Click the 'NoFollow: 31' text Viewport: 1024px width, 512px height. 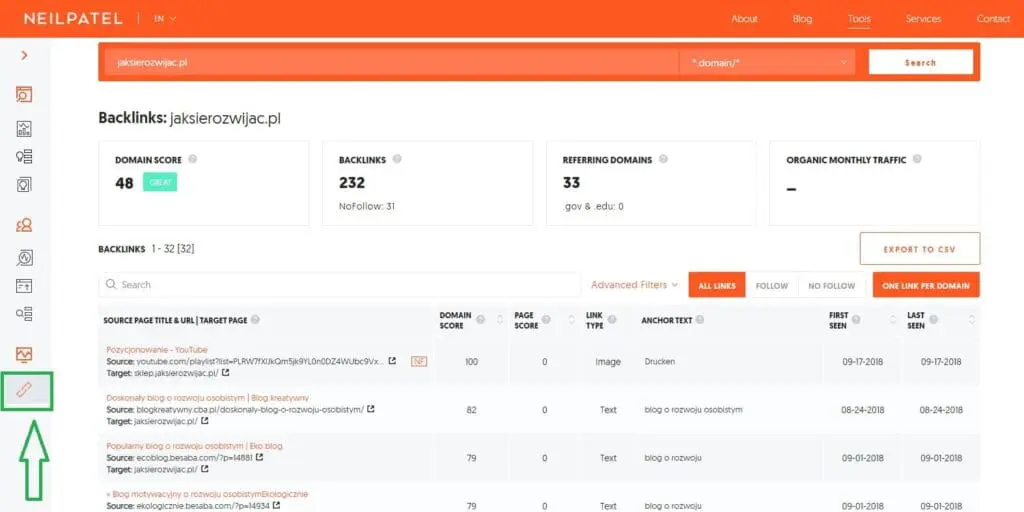tap(367, 206)
